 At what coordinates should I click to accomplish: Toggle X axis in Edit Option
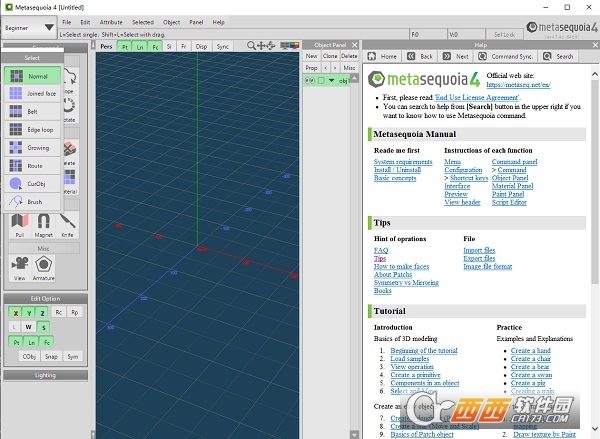15,313
